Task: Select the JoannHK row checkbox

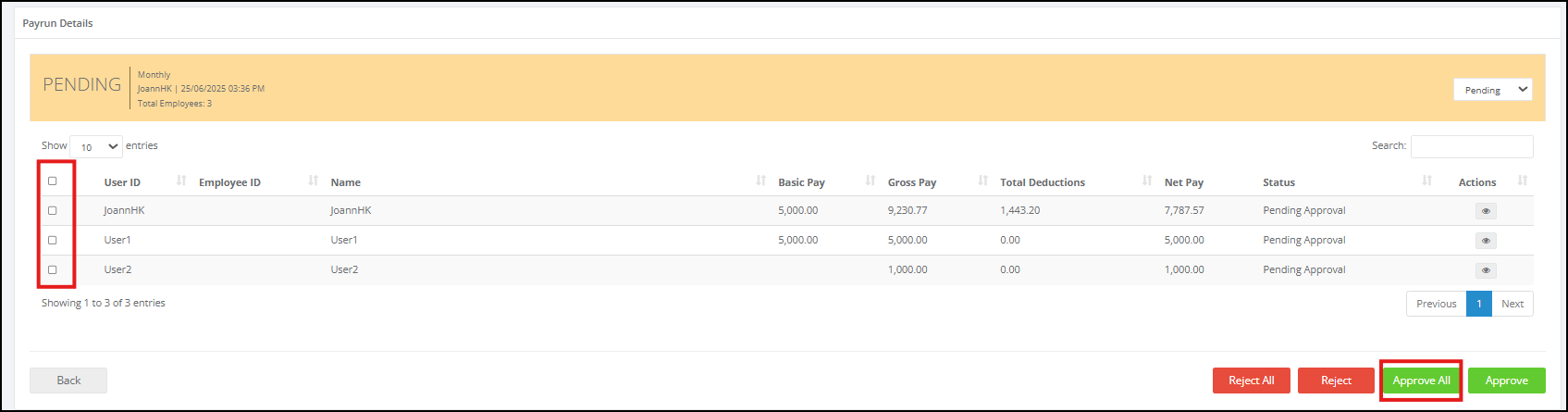Action: (53, 211)
